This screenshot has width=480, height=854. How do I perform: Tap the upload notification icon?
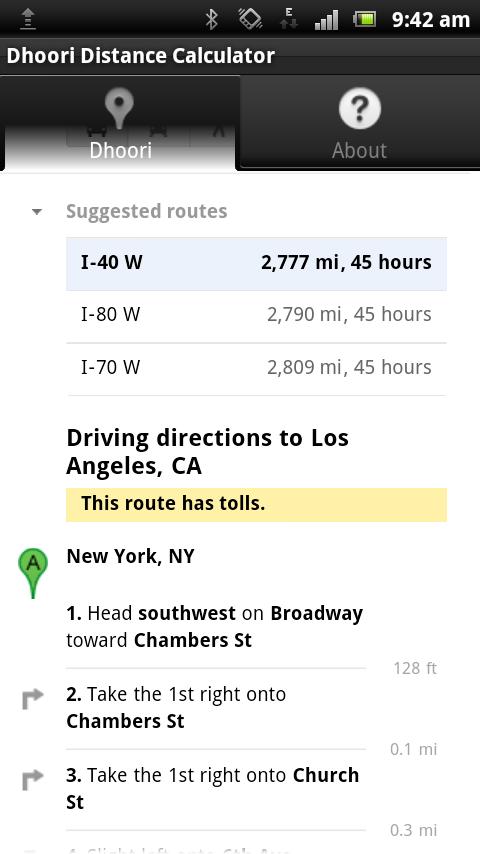point(27,20)
